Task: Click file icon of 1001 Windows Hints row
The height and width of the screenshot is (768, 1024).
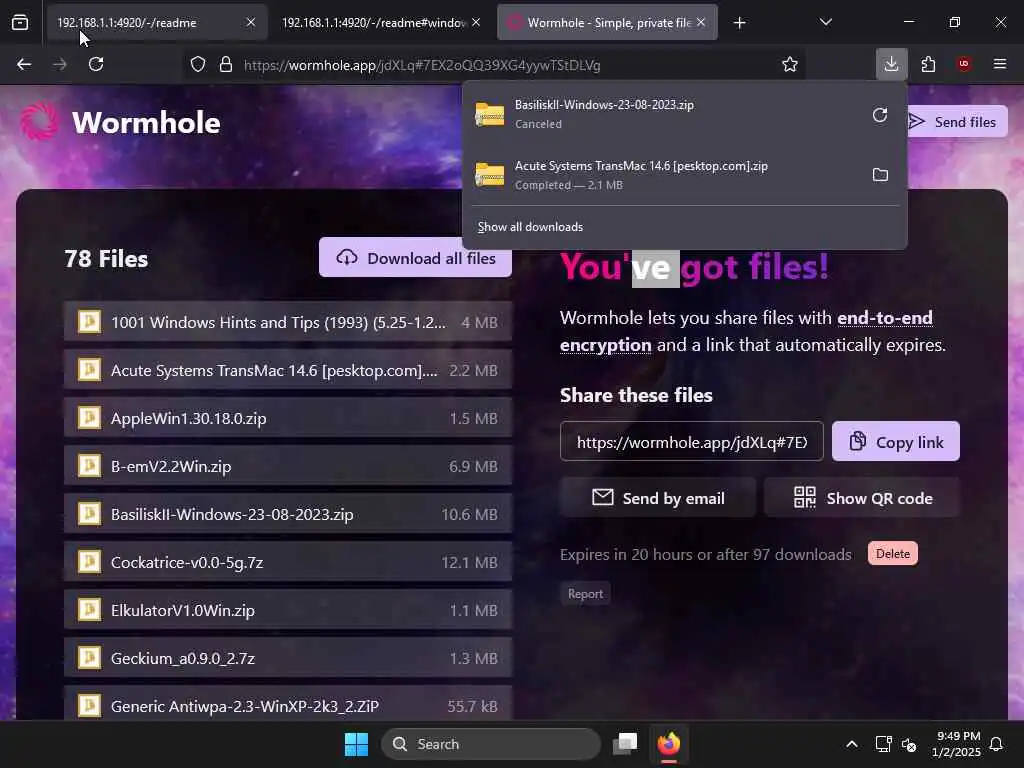Action: tap(89, 321)
